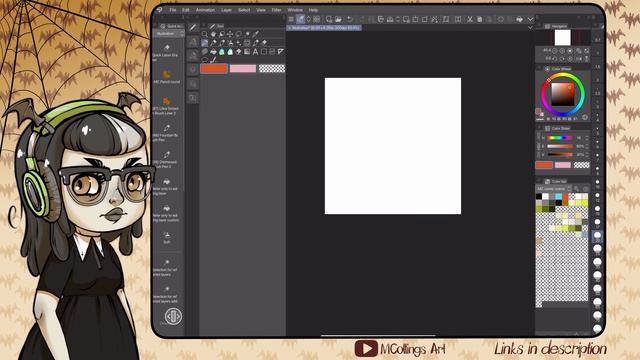The height and width of the screenshot is (360, 640).
Task: Select the Ruler triangle tool
Action: [281, 51]
